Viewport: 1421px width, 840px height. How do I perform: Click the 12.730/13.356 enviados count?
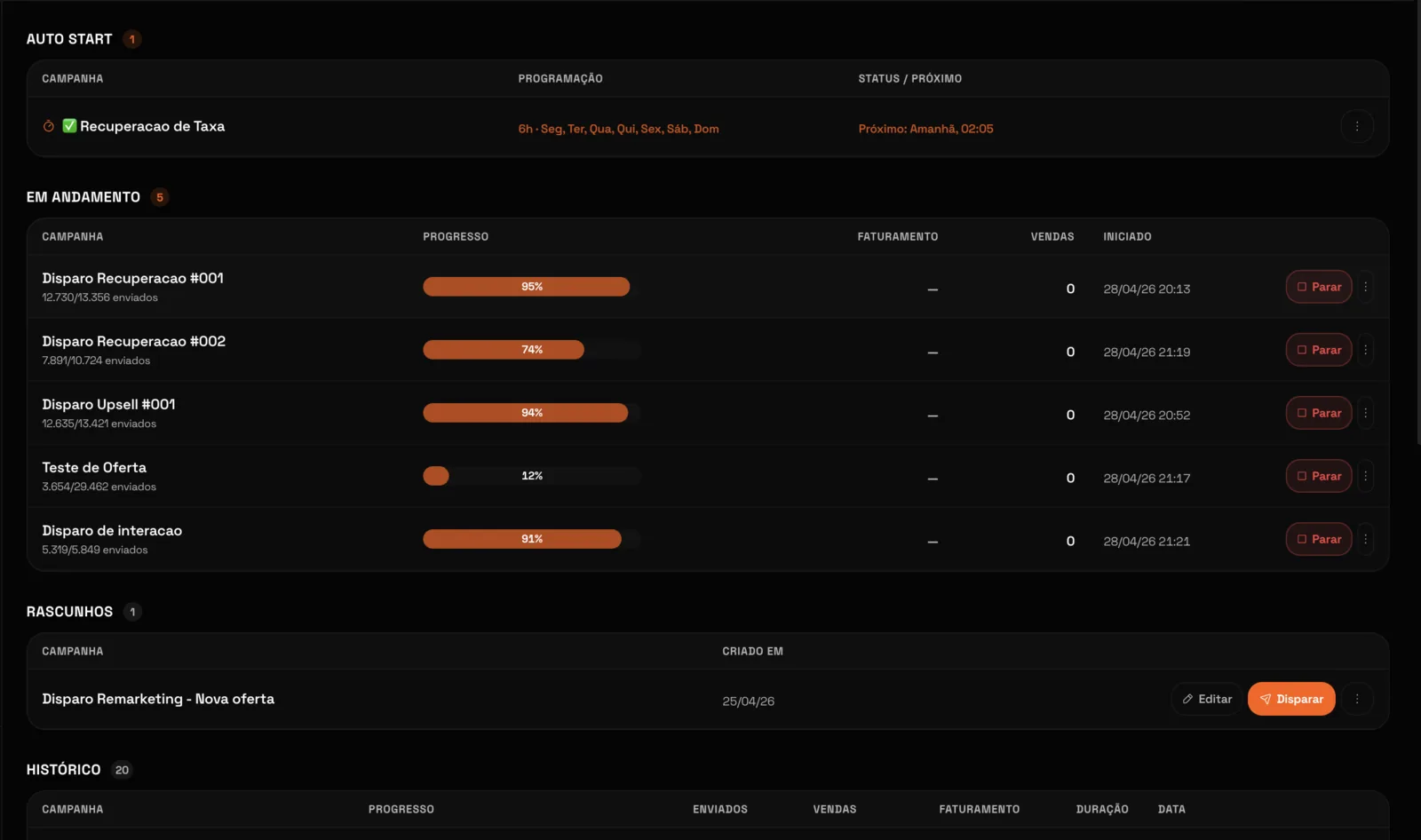point(99,297)
